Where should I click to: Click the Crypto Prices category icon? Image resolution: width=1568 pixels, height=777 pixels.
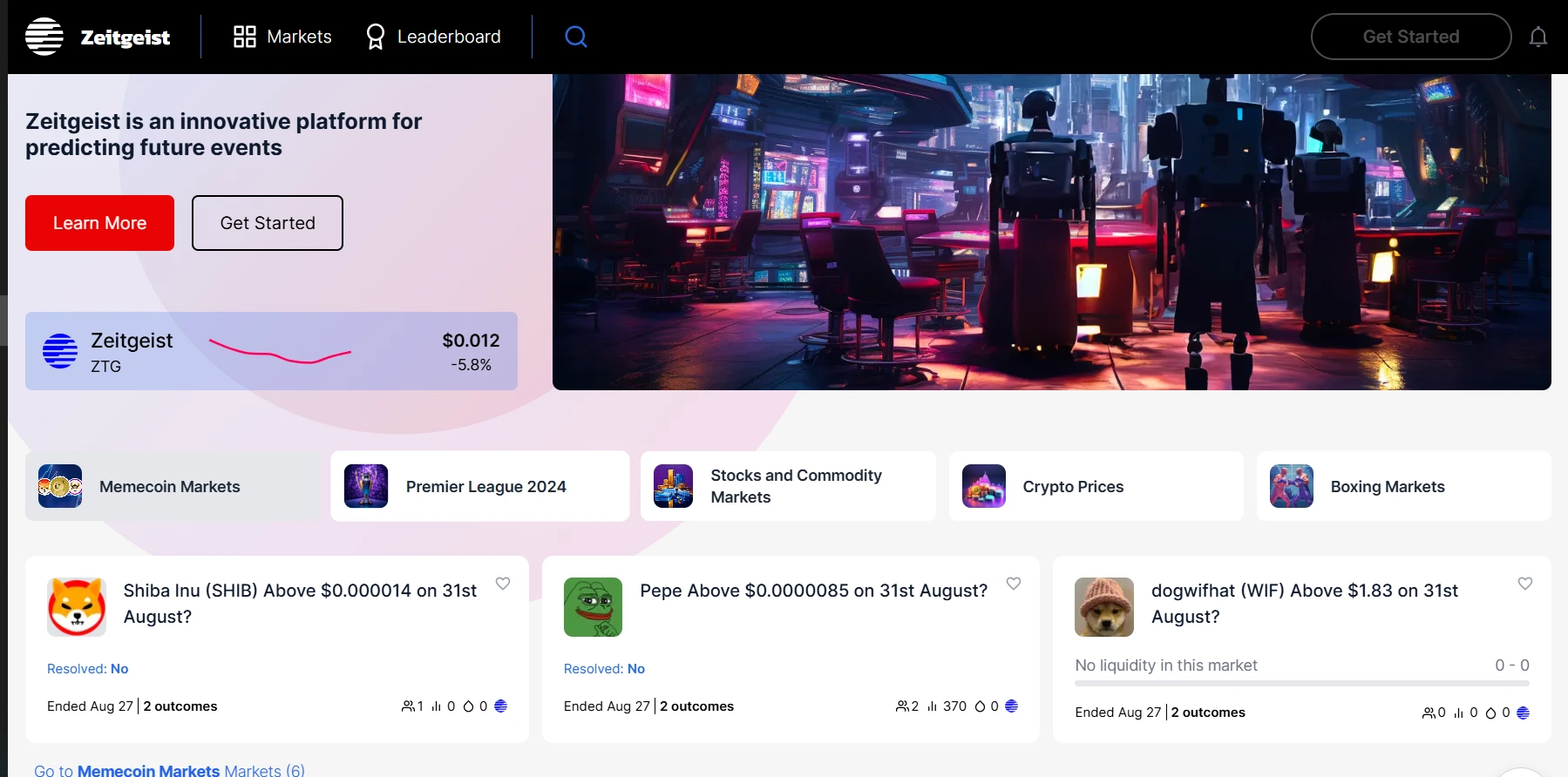coord(983,486)
